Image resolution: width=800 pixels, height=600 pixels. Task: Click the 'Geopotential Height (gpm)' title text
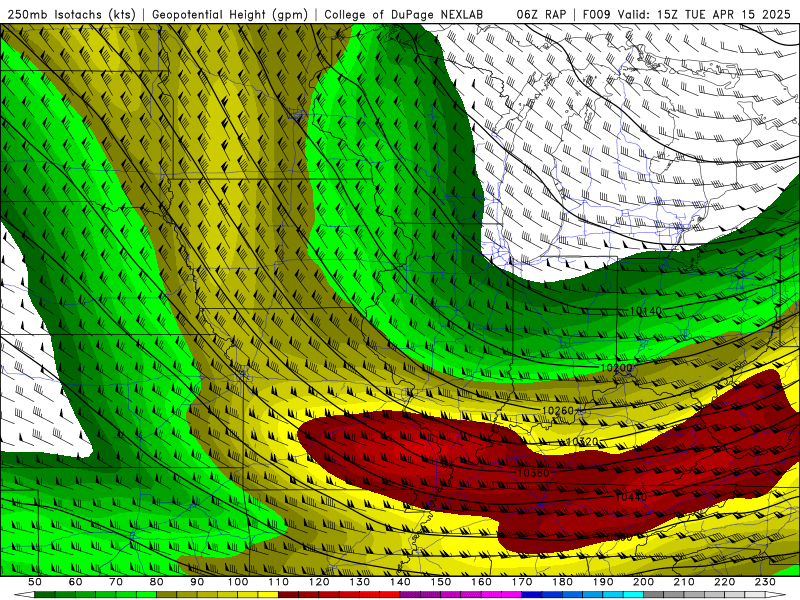tap(230, 14)
